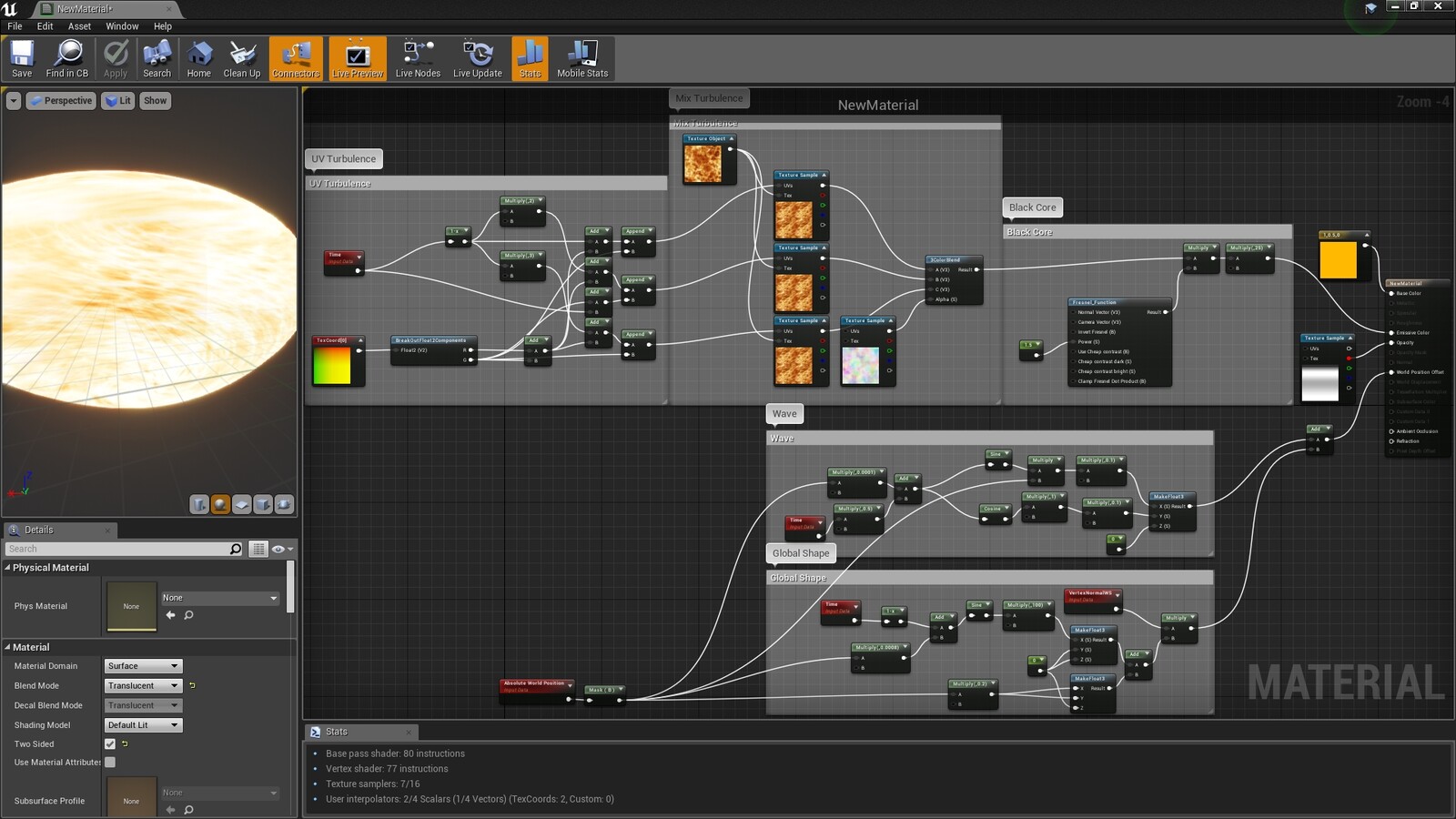This screenshot has height=819, width=1456.
Task: Open the Search binoculars tool
Action: 157,58
